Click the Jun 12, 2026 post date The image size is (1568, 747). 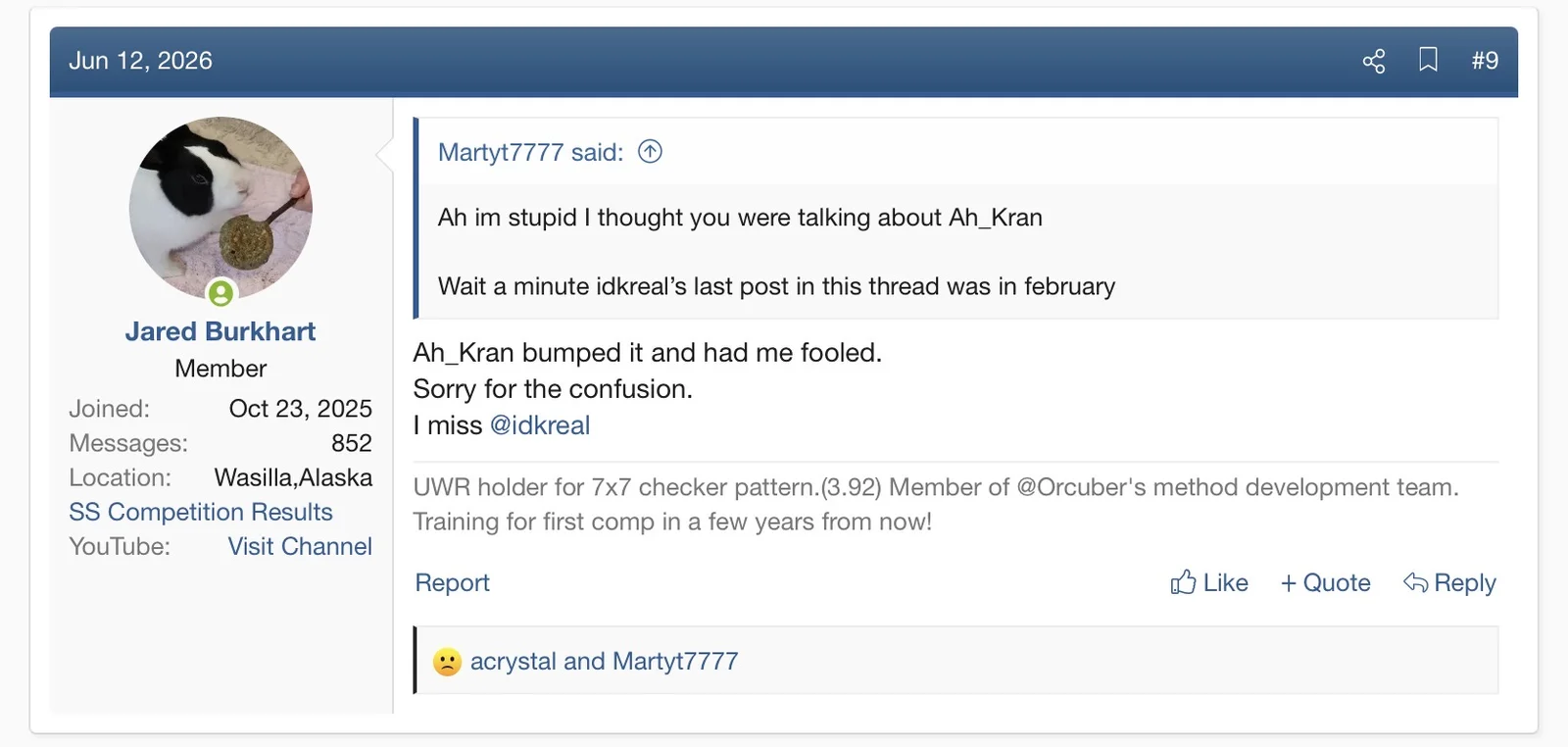140,61
